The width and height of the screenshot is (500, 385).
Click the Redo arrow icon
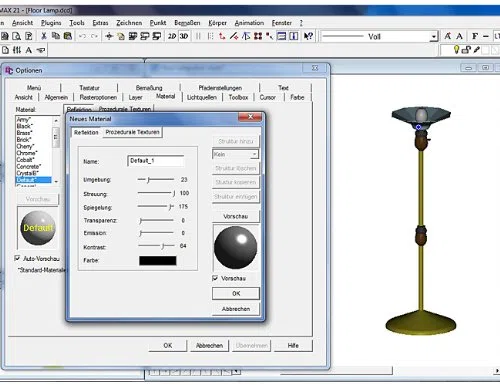point(94,36)
